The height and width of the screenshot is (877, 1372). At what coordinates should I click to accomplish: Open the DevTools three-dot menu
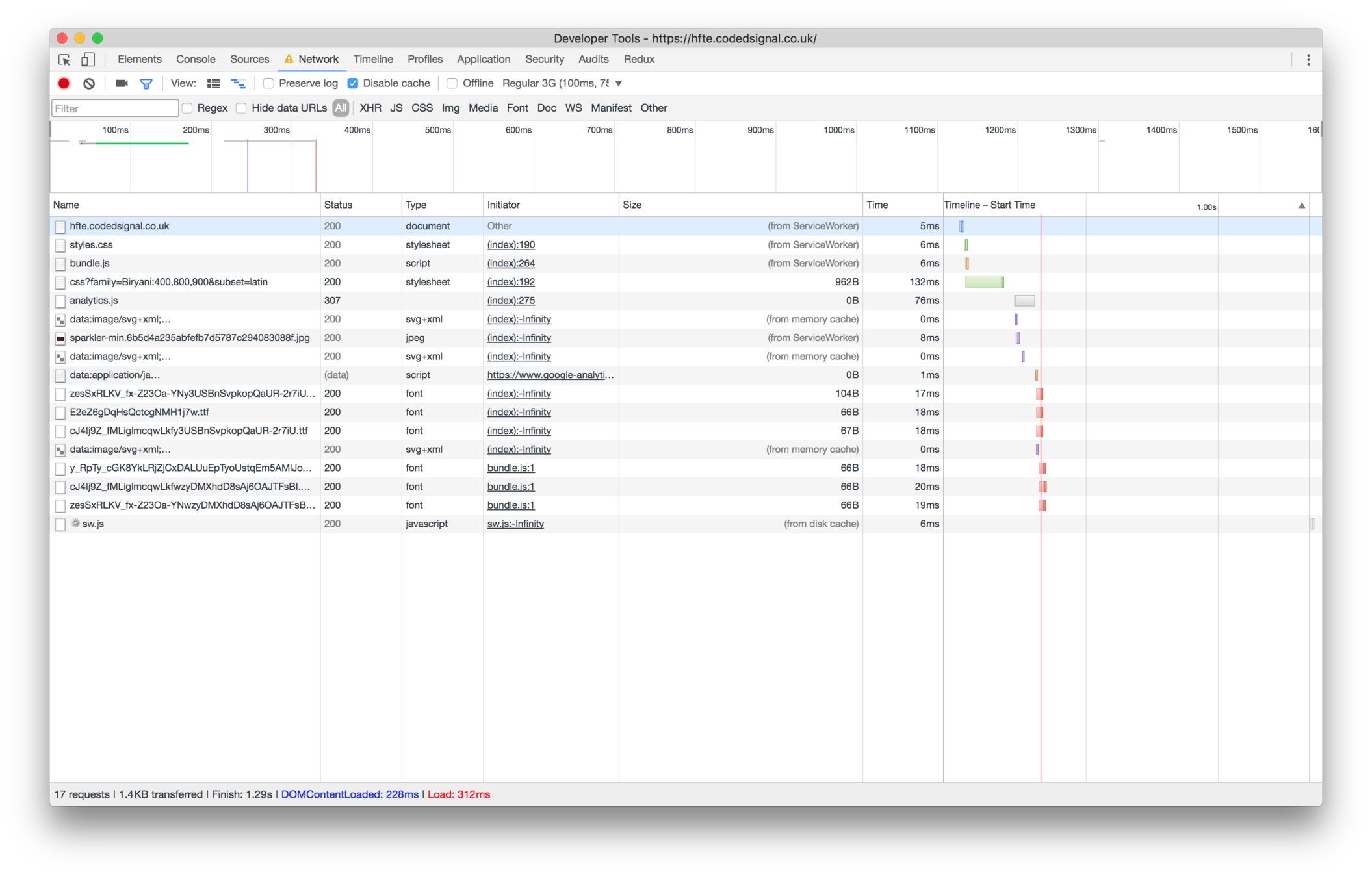pyautogui.click(x=1308, y=59)
